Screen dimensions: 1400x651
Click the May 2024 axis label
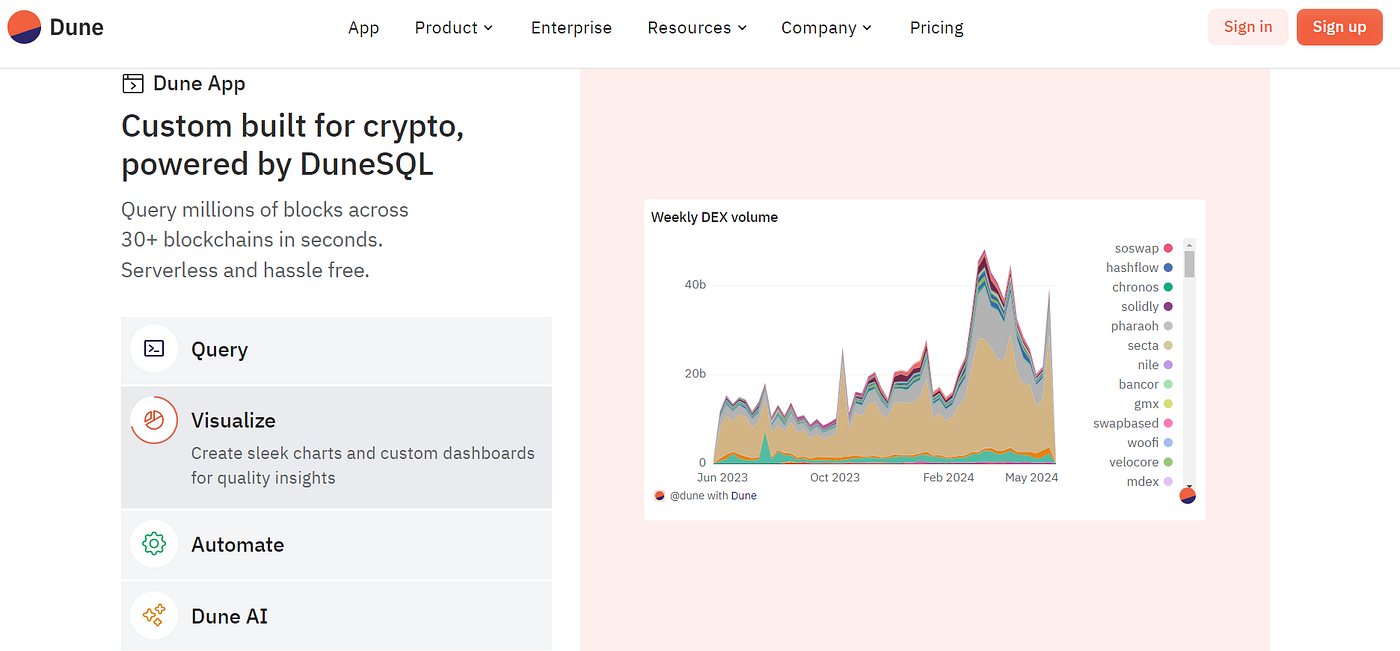click(1032, 477)
